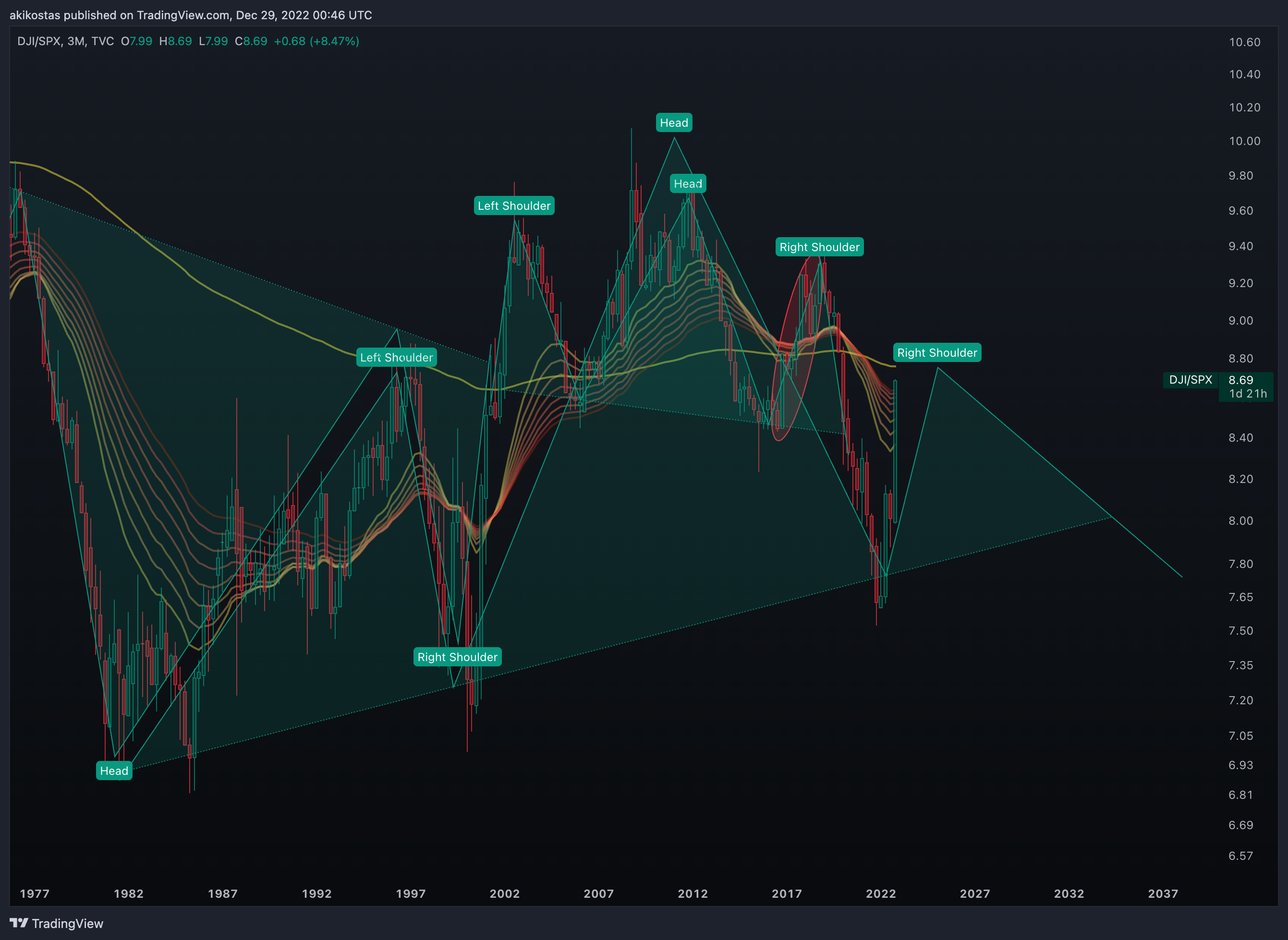1288x940 pixels.
Task: Select the projected Right Shoulder label near 2025
Action: click(937, 352)
